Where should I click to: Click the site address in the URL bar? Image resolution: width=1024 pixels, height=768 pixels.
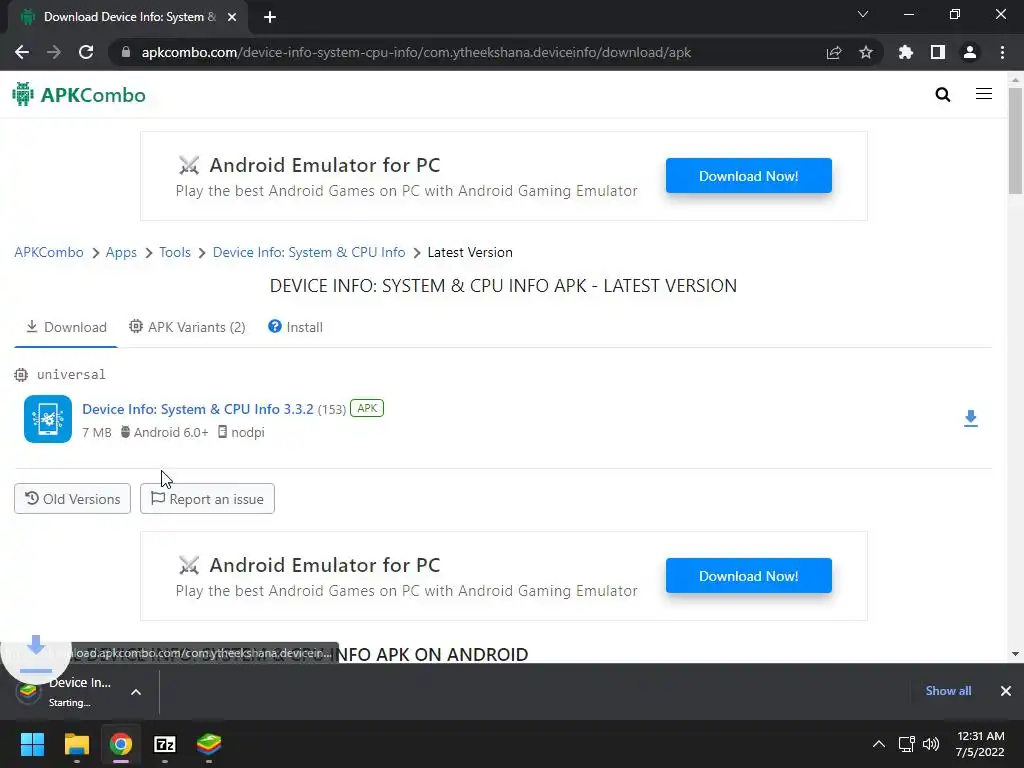tap(416, 52)
